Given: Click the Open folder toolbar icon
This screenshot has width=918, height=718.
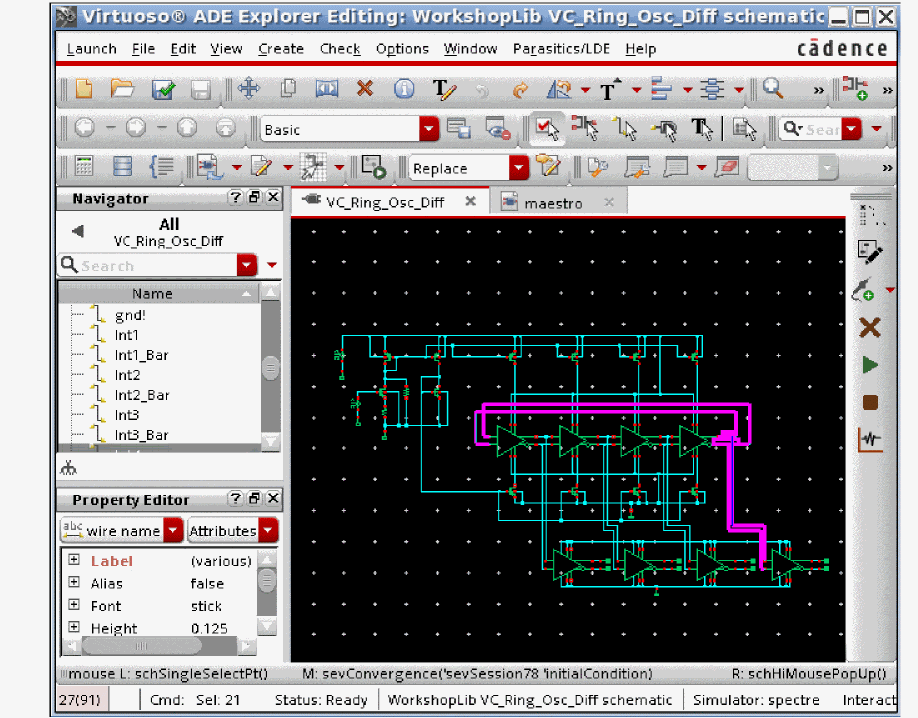Looking at the screenshot, I should [x=122, y=89].
